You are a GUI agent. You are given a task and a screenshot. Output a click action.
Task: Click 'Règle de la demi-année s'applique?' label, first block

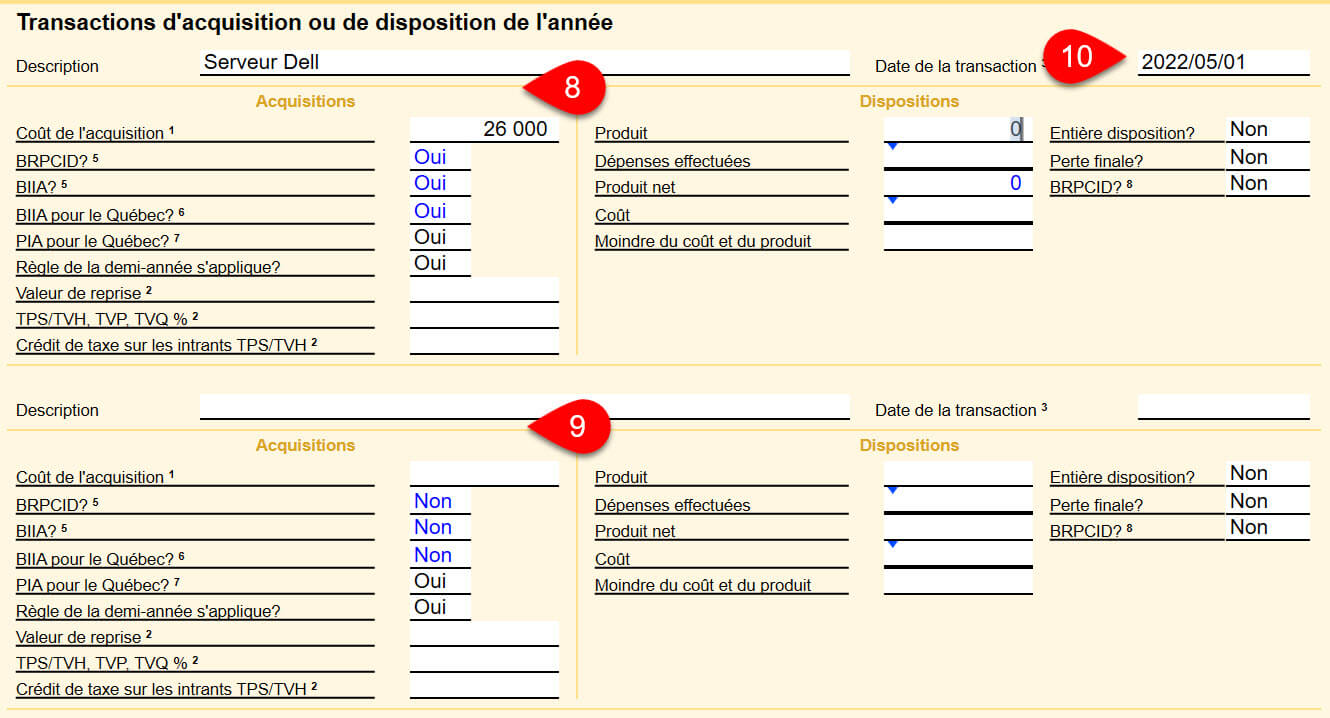[x=148, y=267]
